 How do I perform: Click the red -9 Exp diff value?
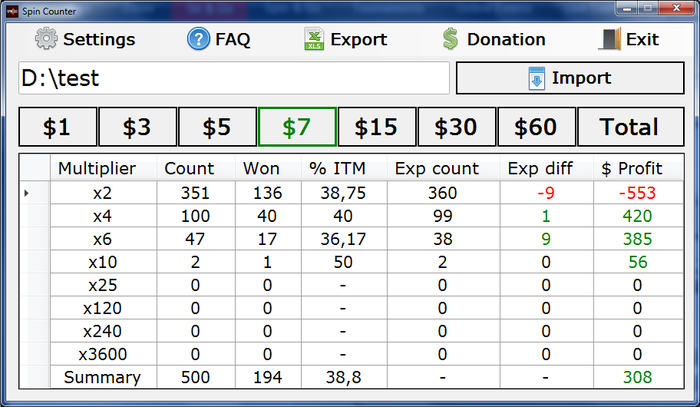pos(546,193)
